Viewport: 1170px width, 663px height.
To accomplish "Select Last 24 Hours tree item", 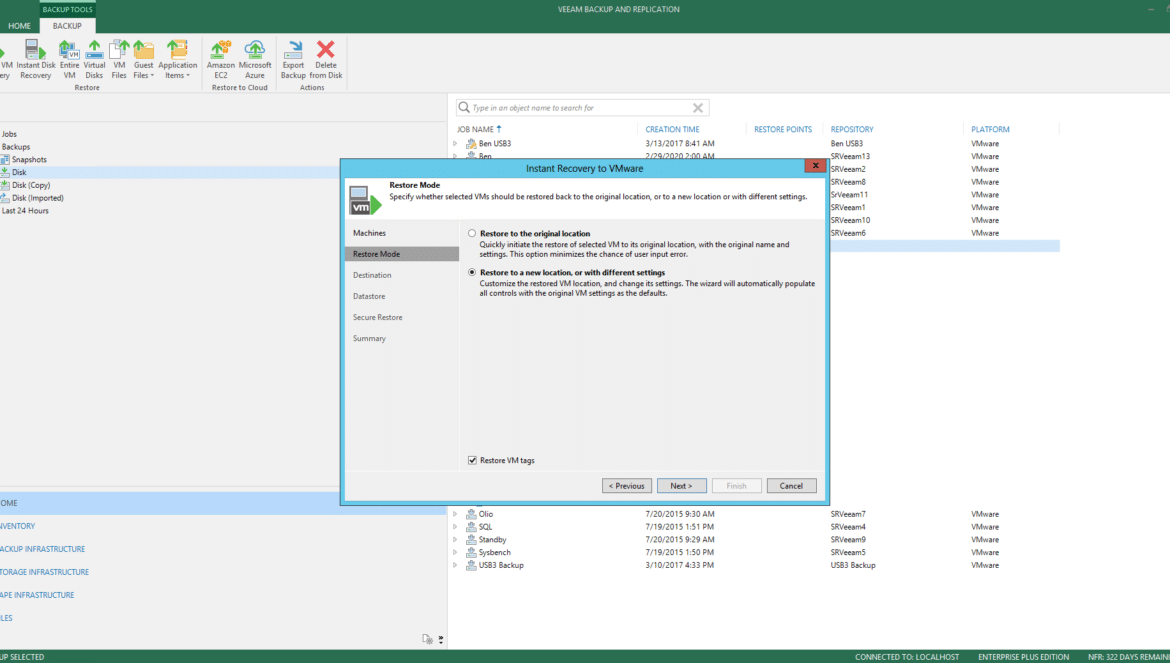I will click(25, 211).
